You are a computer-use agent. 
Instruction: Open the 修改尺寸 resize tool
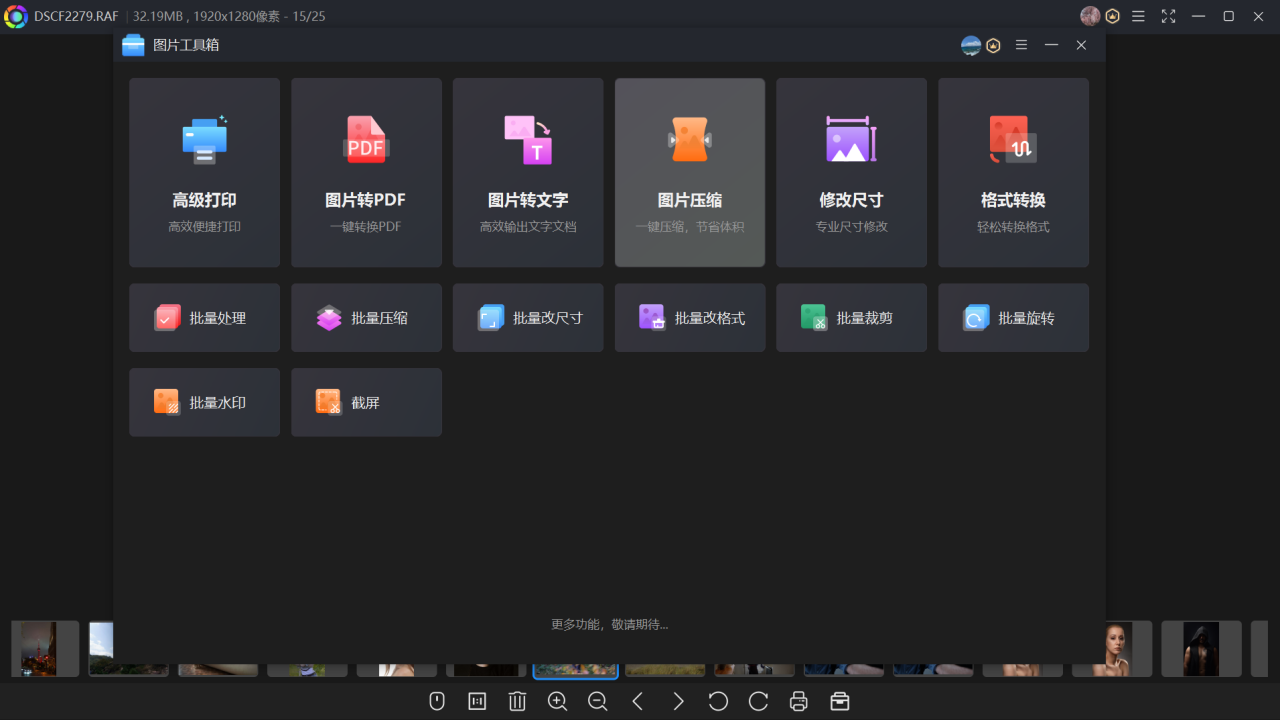tap(851, 172)
